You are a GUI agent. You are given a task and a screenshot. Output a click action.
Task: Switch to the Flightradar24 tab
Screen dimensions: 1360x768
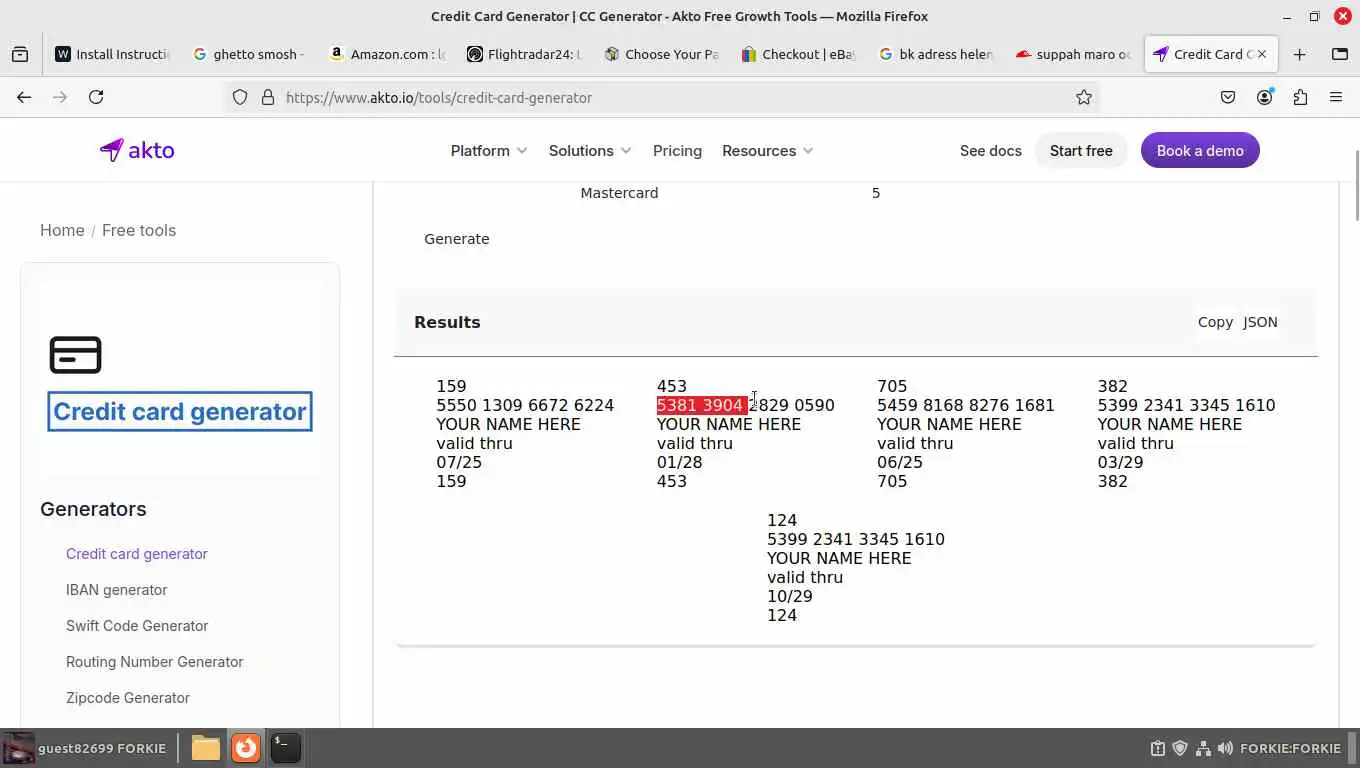(523, 54)
